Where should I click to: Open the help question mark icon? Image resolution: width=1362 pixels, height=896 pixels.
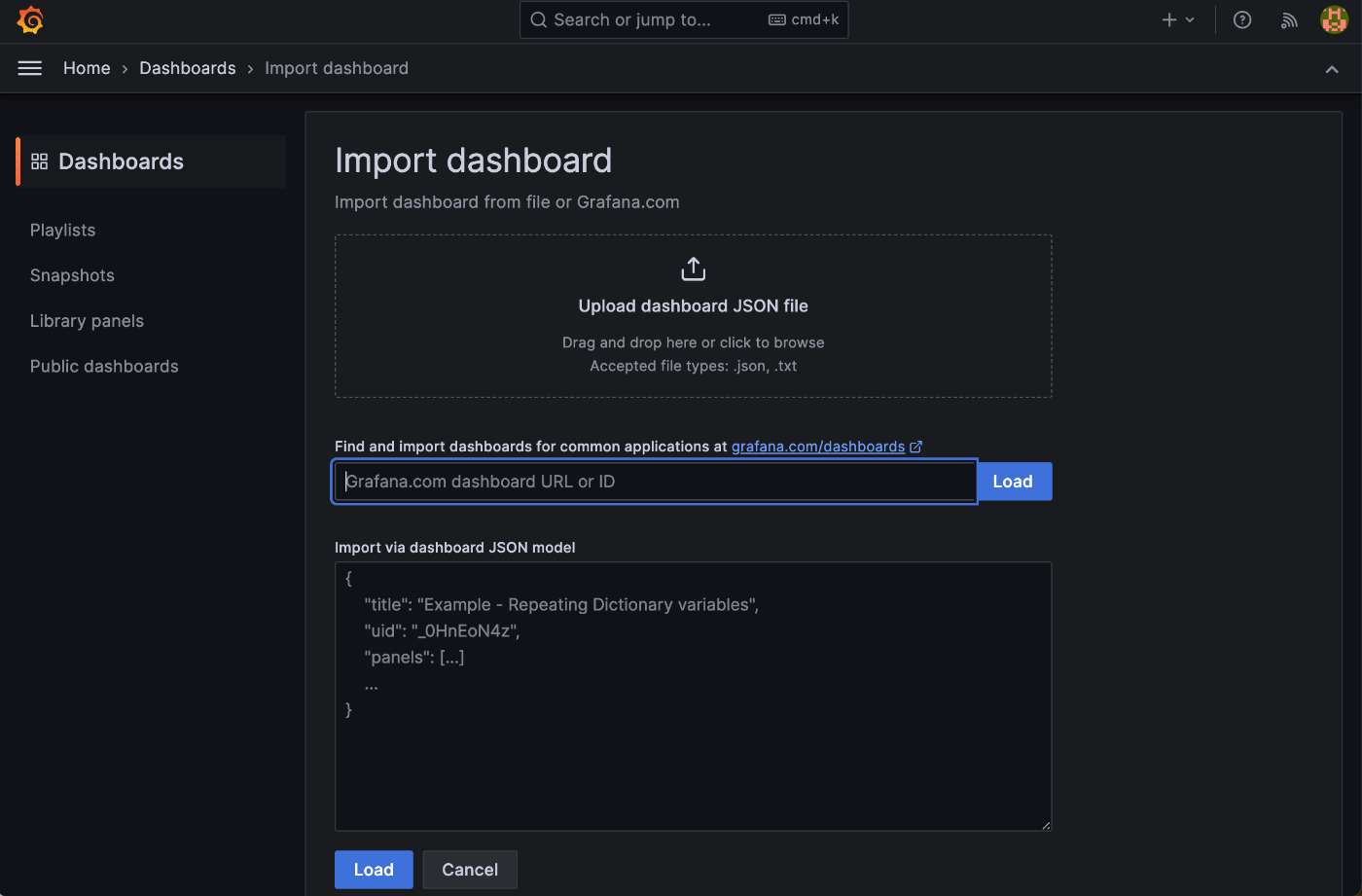[1242, 19]
